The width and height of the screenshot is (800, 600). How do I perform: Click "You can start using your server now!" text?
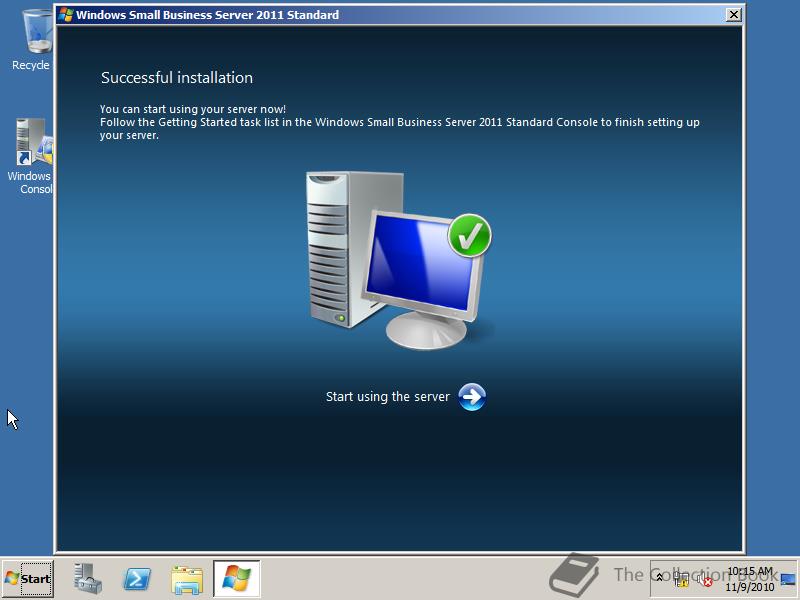193,109
